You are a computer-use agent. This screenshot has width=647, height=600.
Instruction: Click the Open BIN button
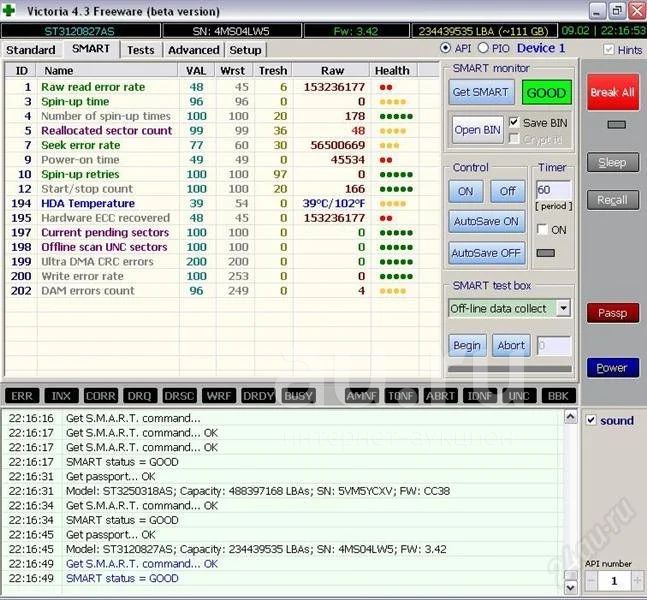[477, 130]
